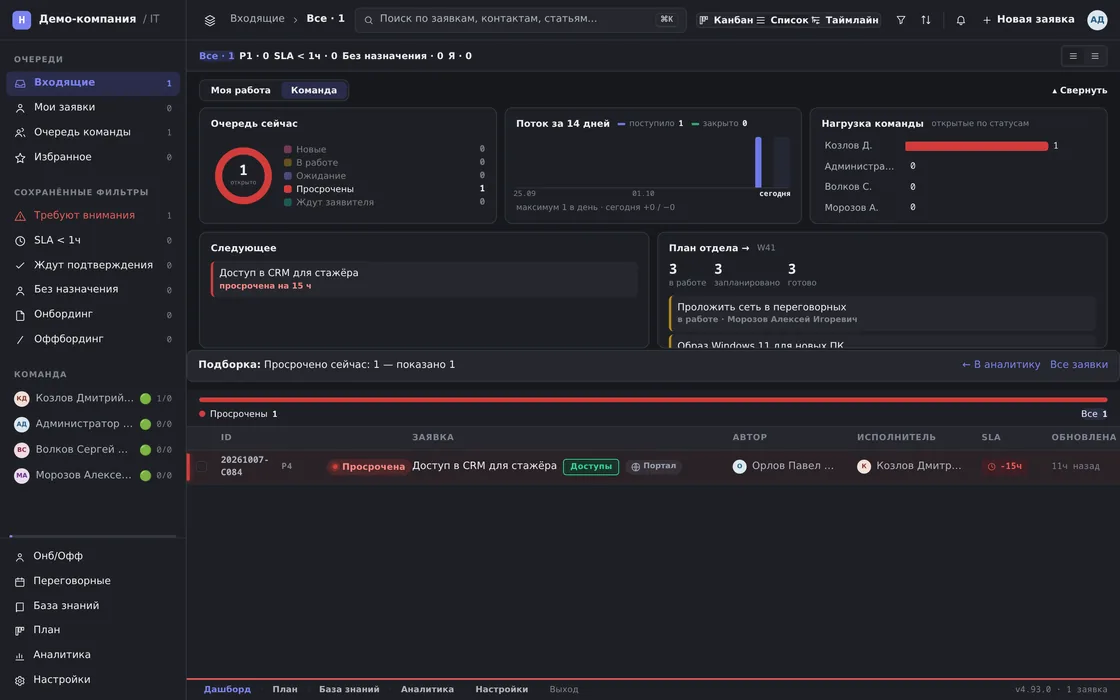Image resolution: width=1120 pixels, height=700 pixels.
Task: Click the Демо-компания H logo
Action: click(x=21, y=19)
